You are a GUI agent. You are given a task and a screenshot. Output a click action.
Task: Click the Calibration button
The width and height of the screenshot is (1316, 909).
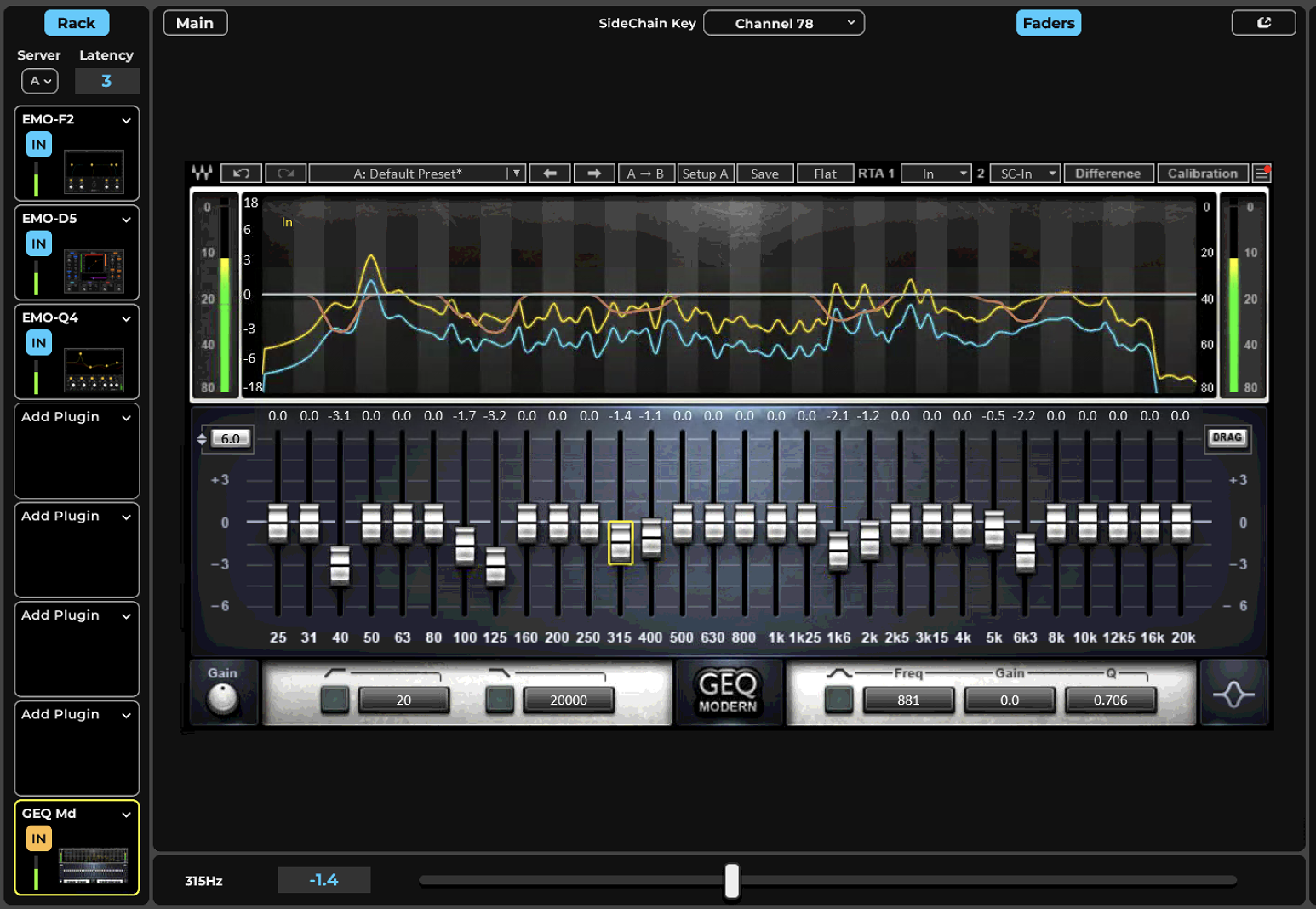tap(1202, 174)
